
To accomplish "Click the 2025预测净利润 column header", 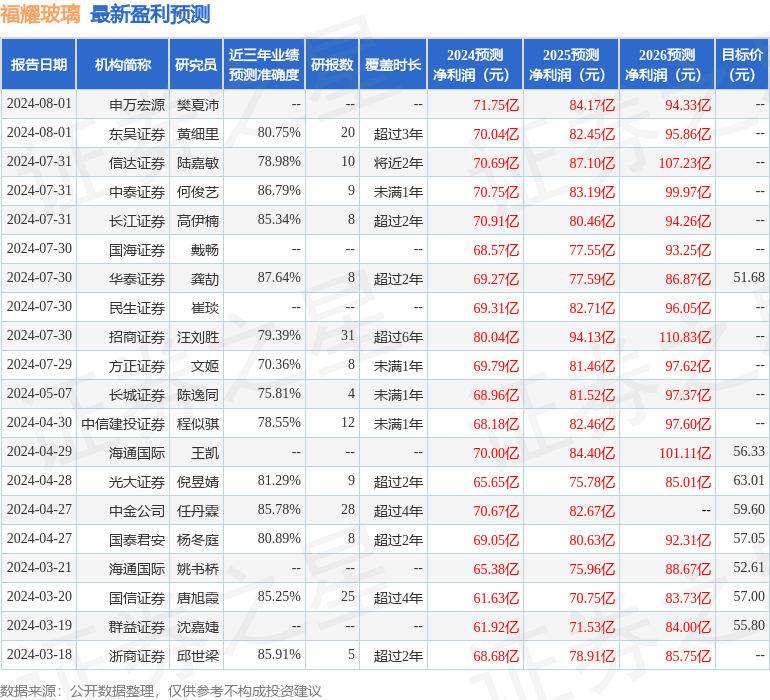I will [571, 64].
